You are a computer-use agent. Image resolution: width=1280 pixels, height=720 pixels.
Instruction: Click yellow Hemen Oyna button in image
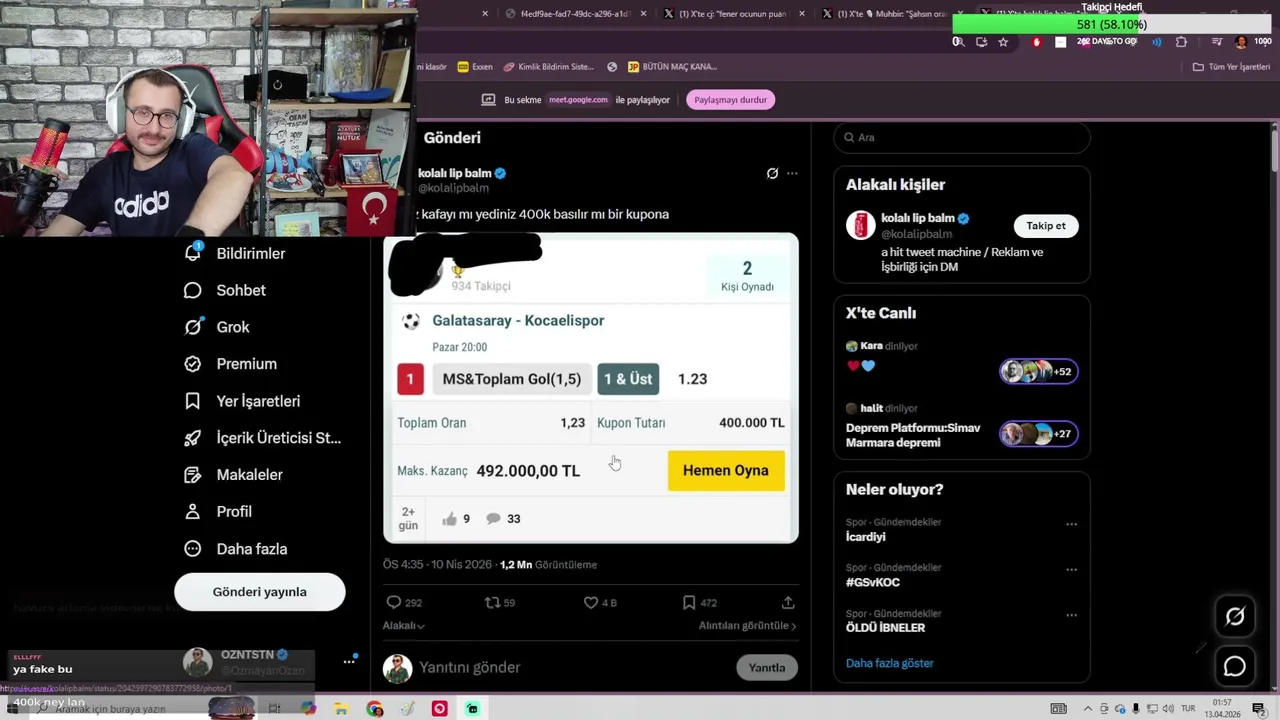(x=726, y=471)
